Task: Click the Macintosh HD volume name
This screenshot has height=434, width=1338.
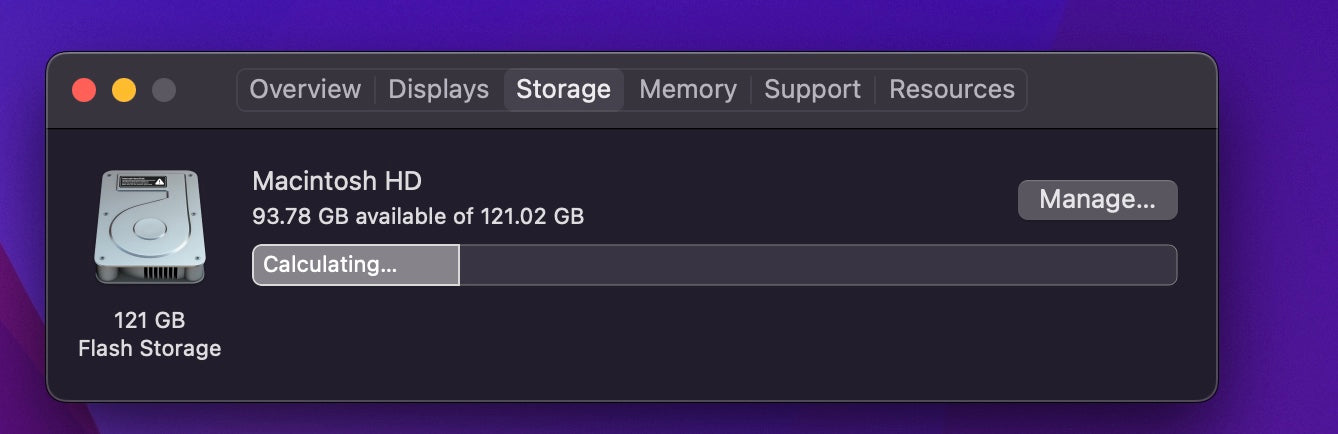Action: 337,181
